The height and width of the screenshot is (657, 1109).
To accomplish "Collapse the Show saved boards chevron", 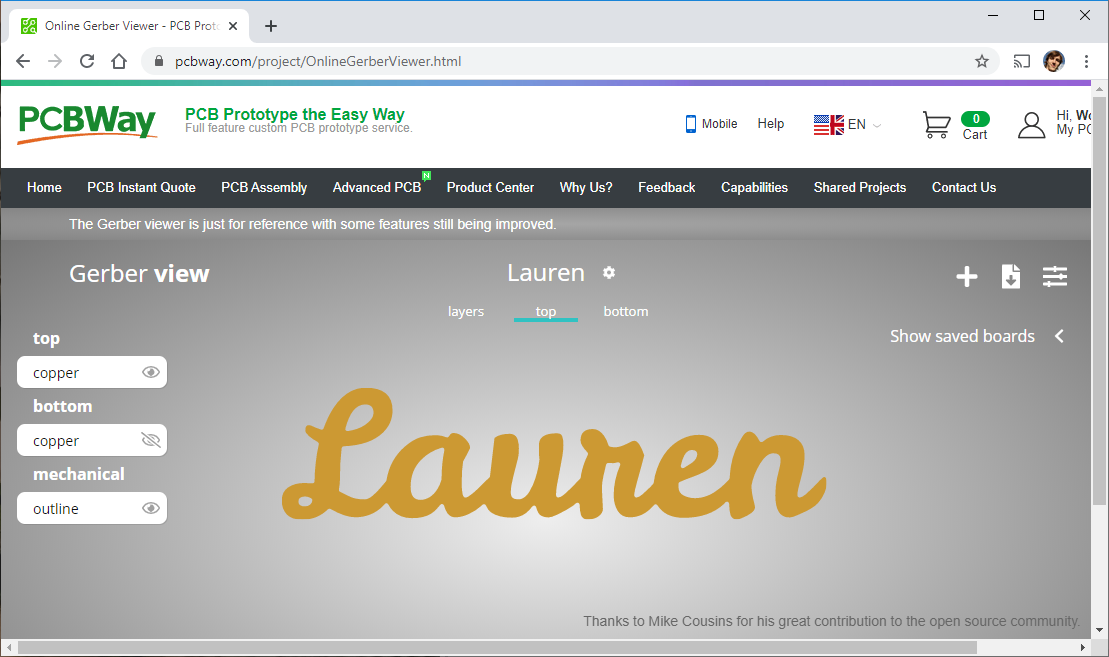I will (1059, 336).
